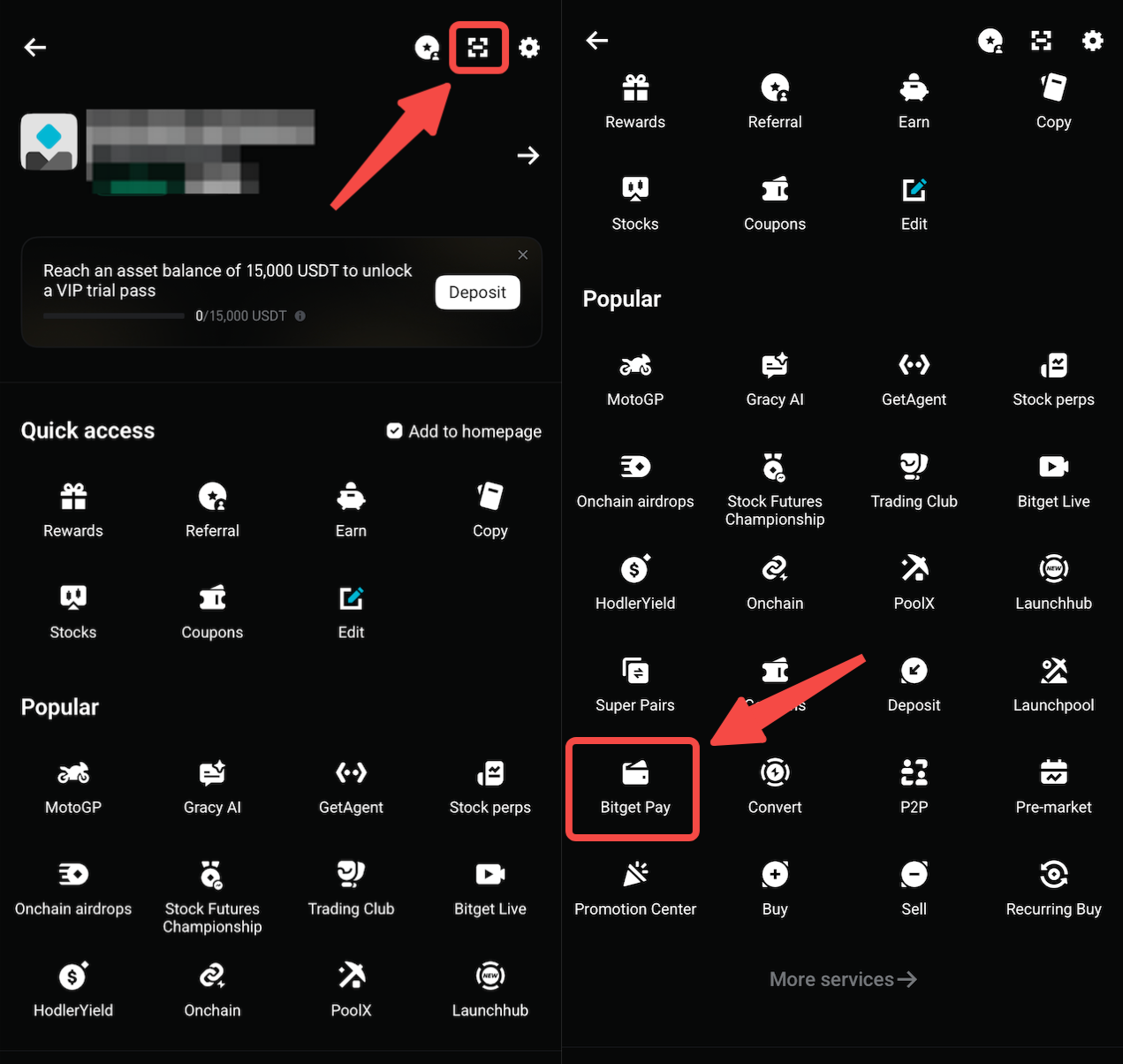This screenshot has width=1123, height=1064.
Task: Open the settings gear
Action: [x=529, y=48]
